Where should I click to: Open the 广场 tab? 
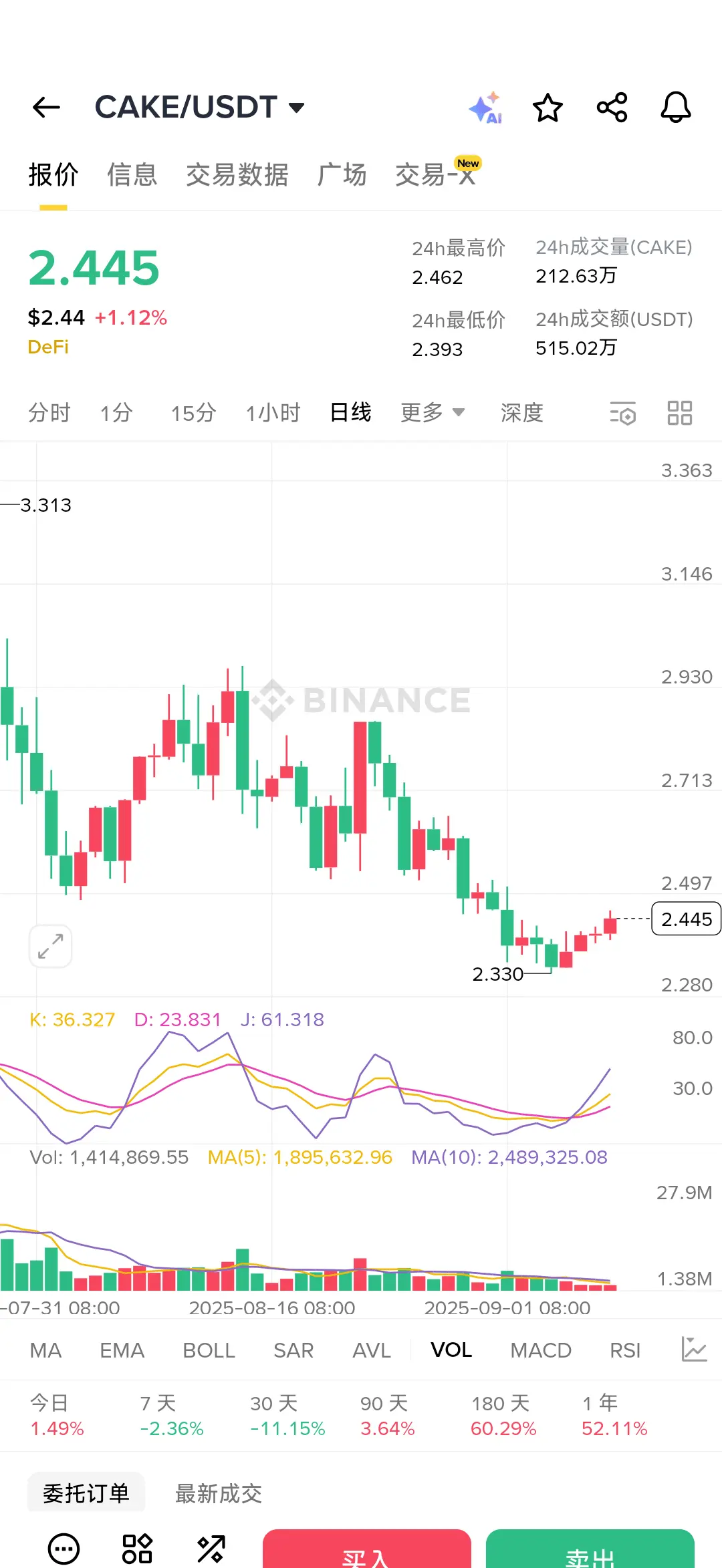(342, 175)
